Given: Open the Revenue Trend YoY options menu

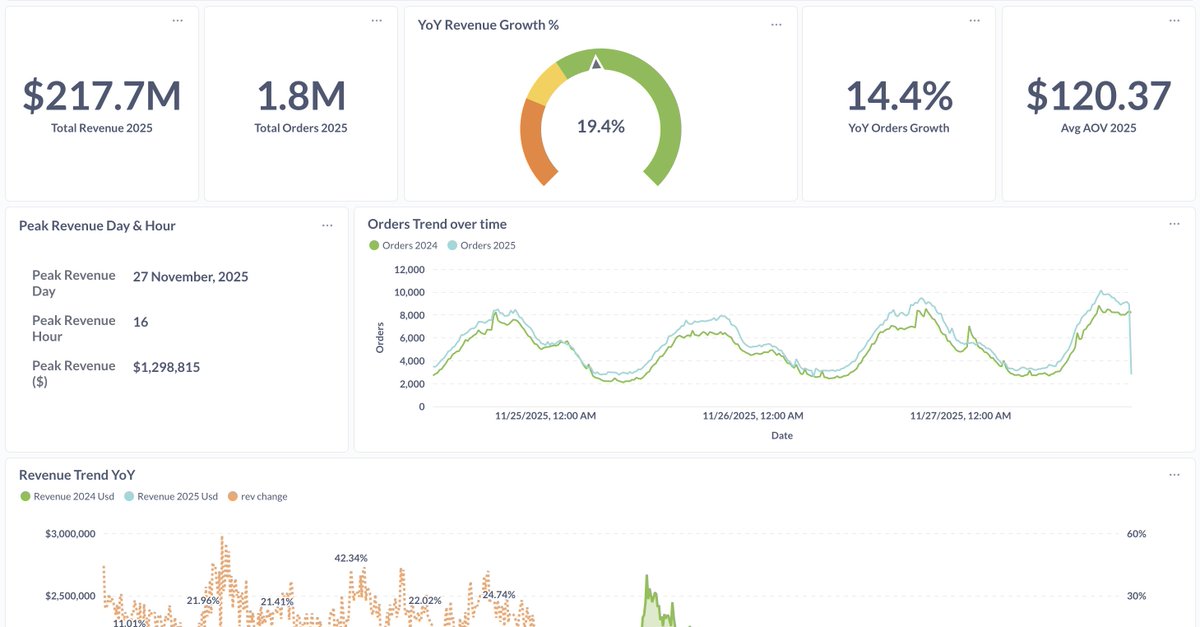Looking at the screenshot, I should point(1174,473).
